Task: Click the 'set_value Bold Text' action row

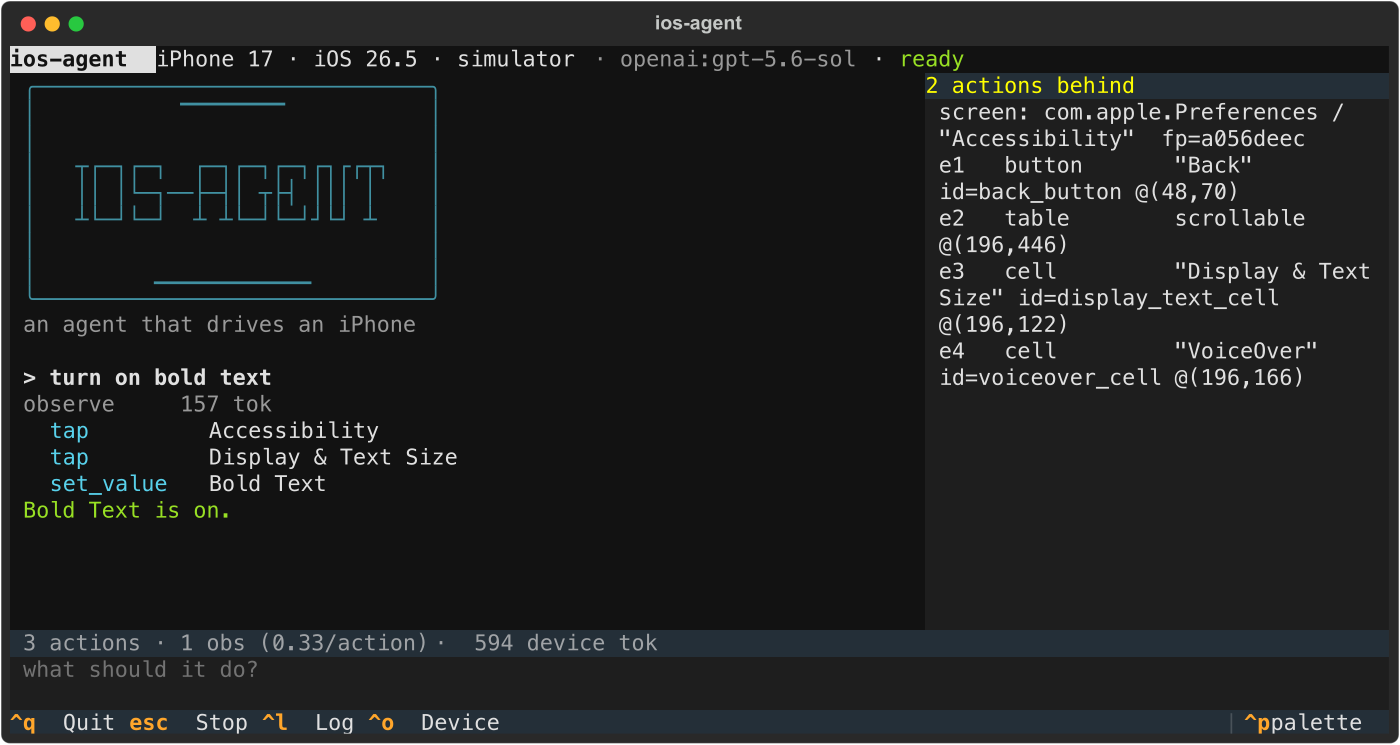Action: point(188,484)
